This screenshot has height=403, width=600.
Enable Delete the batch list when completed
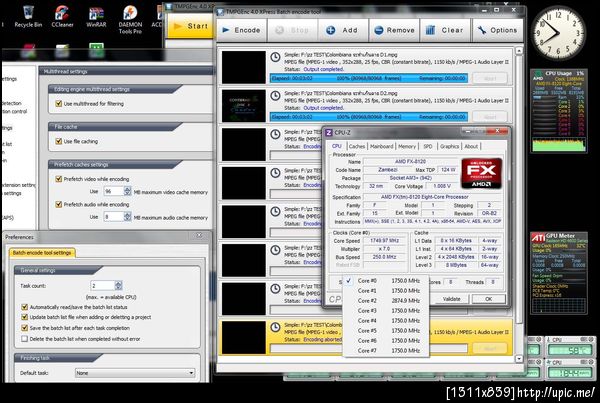click(24, 339)
